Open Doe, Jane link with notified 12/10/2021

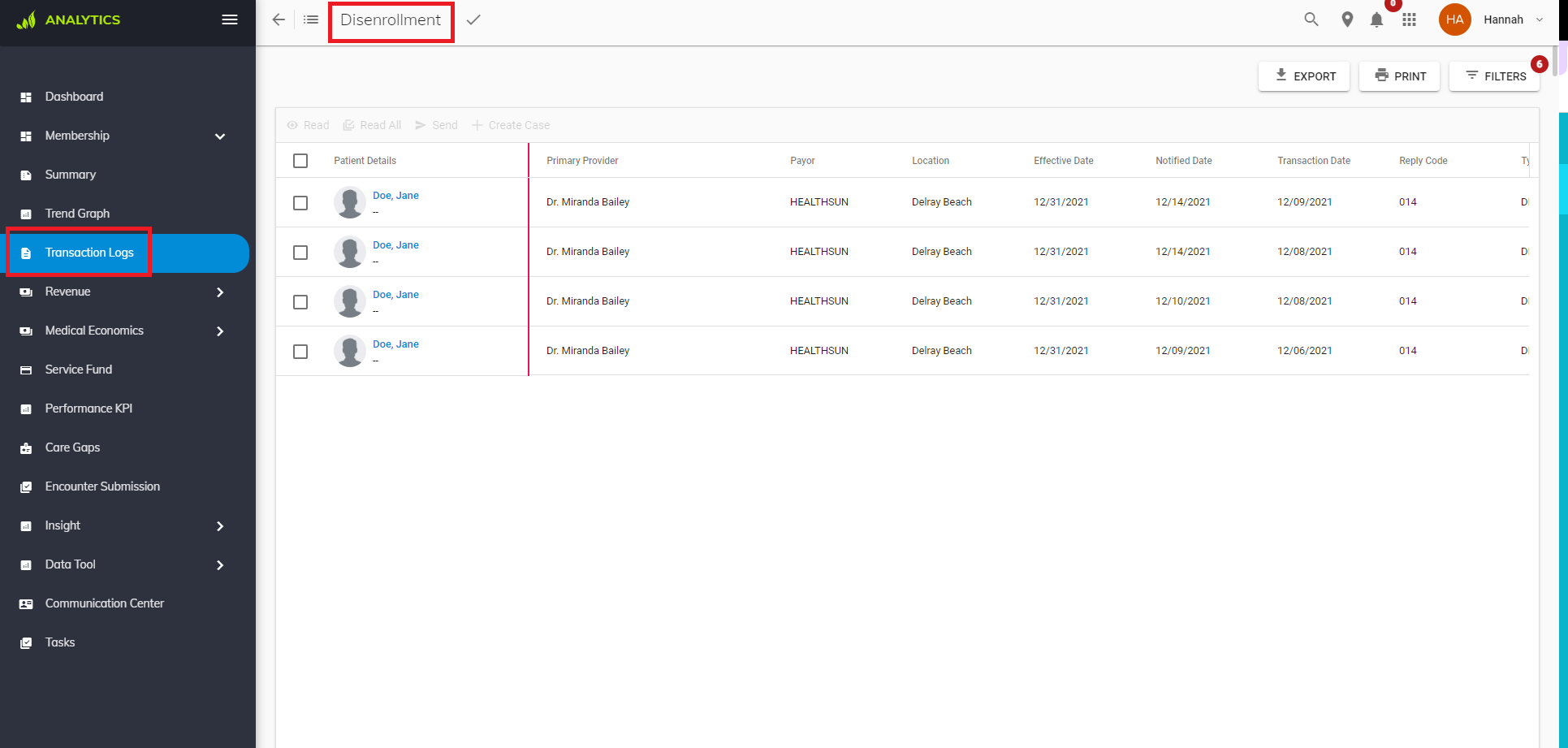click(395, 295)
